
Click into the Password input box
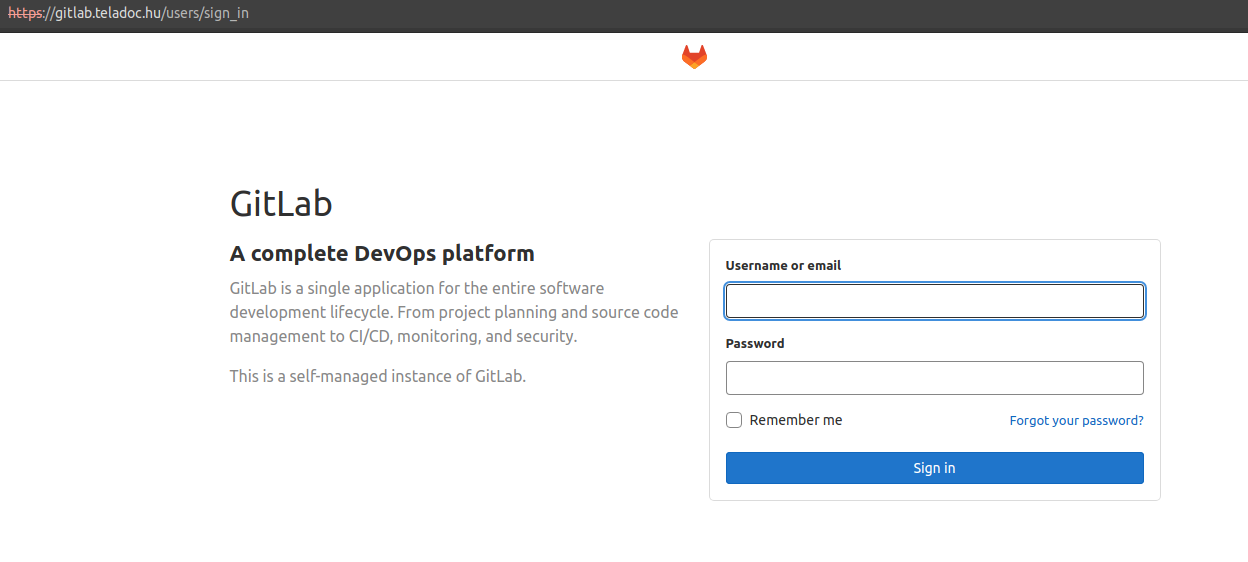(934, 378)
